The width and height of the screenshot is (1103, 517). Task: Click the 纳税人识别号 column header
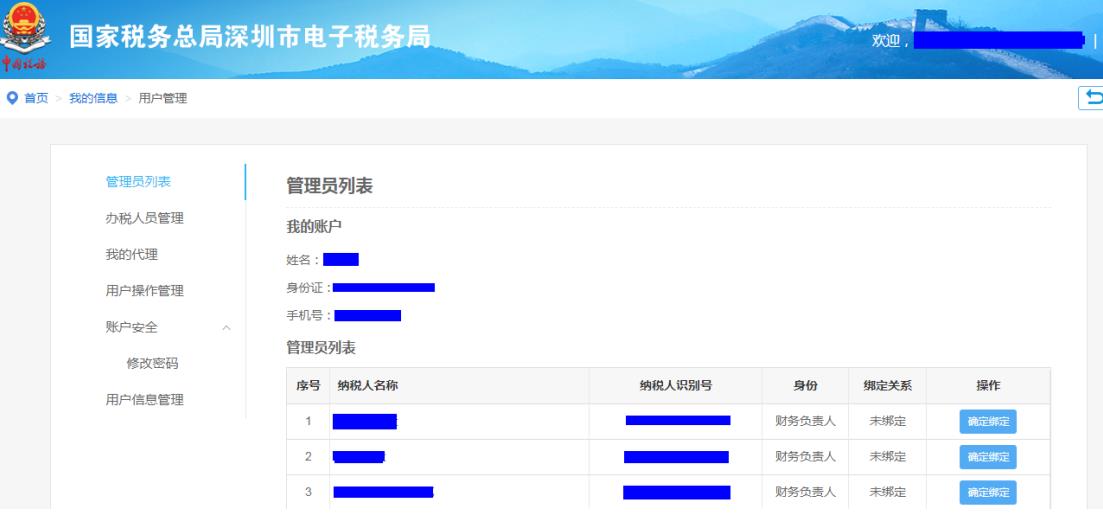tap(675, 386)
